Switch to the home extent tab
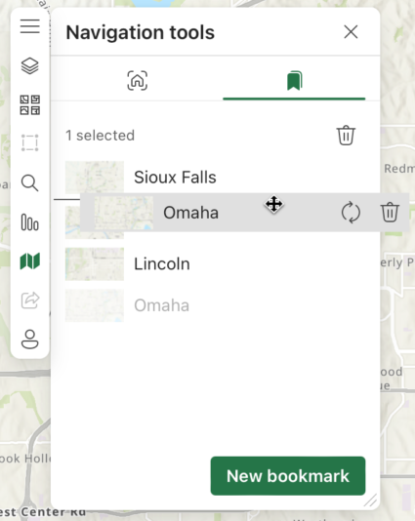The width and height of the screenshot is (415, 521). pyautogui.click(x=137, y=80)
